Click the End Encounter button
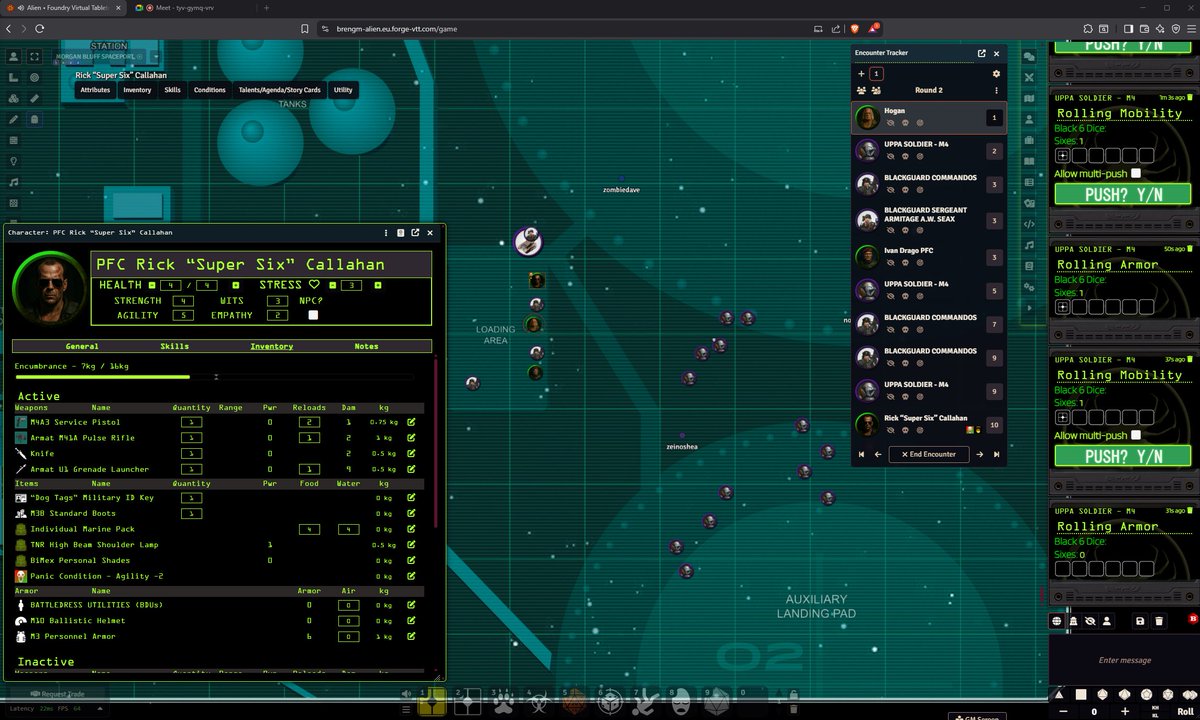Image resolution: width=1200 pixels, height=720 pixels. (x=929, y=454)
